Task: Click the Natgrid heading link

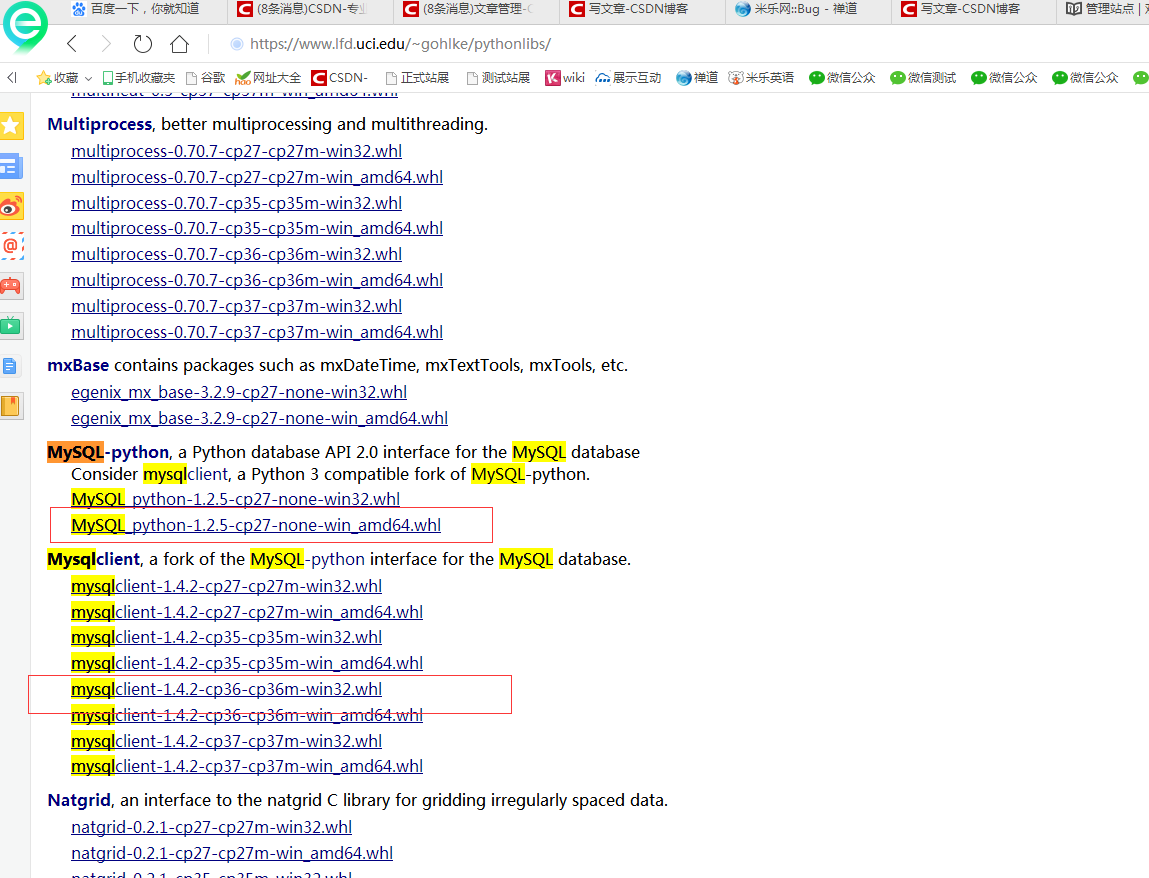Action: pos(79,800)
